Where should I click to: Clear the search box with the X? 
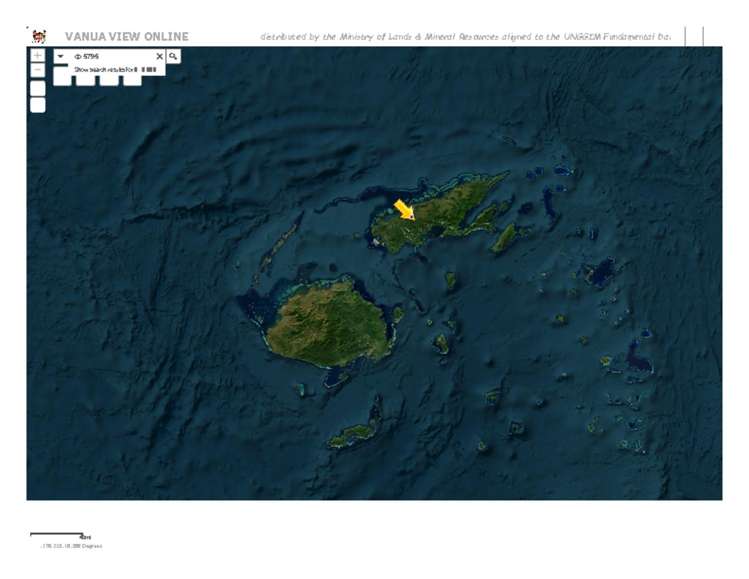coord(159,56)
